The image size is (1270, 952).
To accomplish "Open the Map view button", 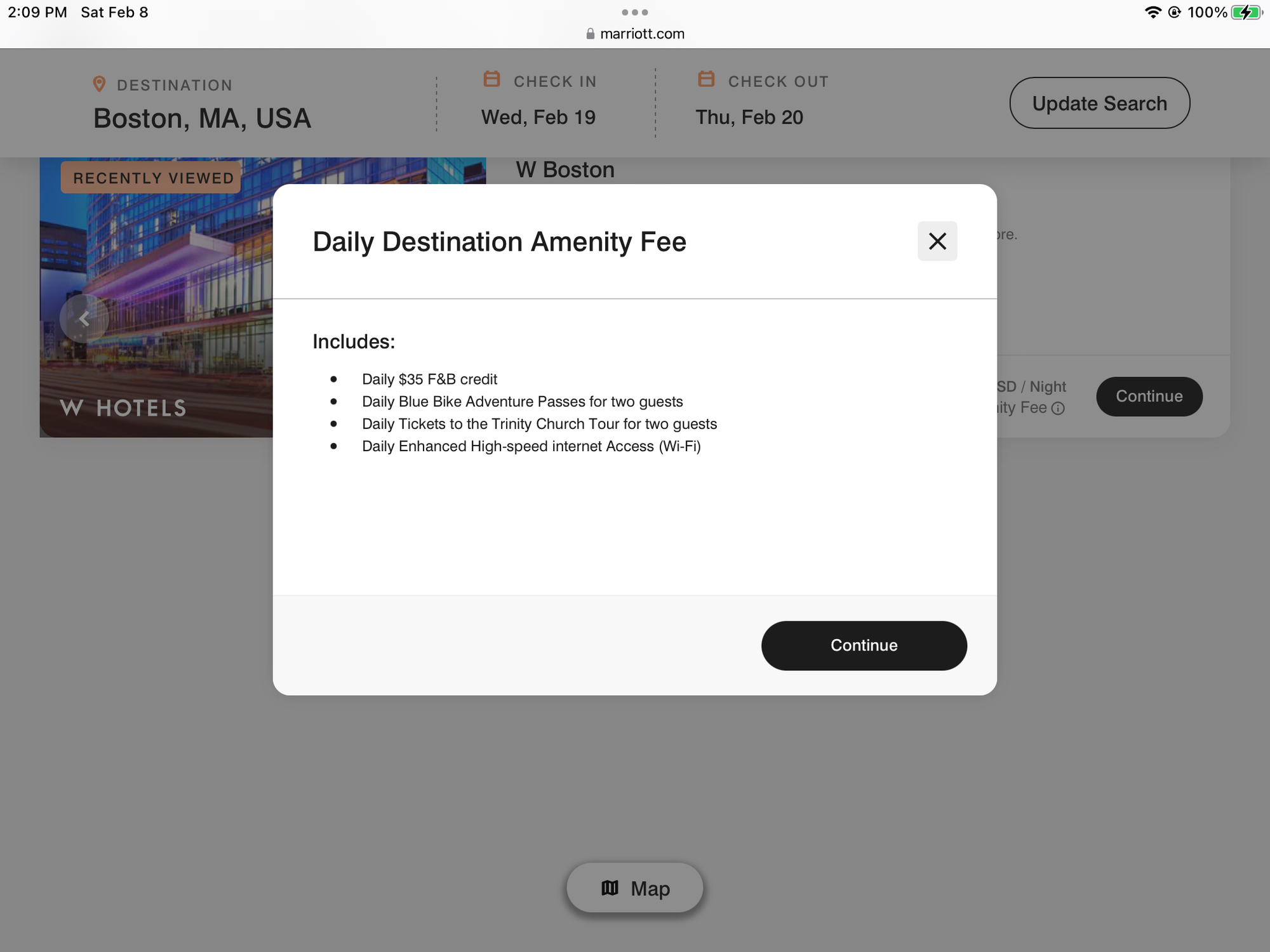I will click(635, 888).
